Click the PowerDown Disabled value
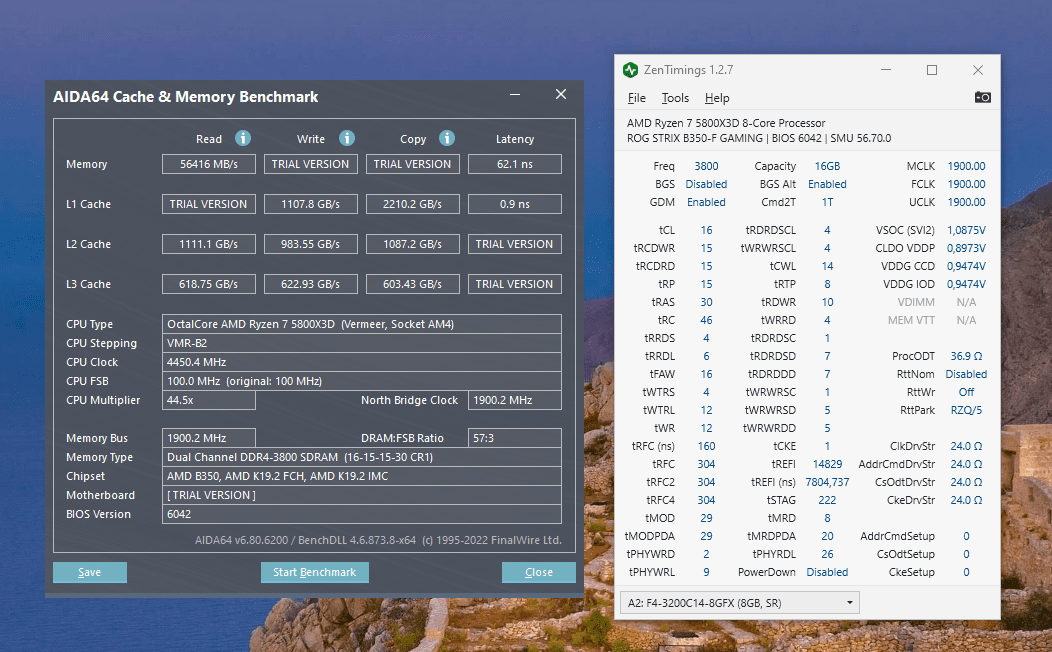The image size is (1052, 652). point(827,573)
